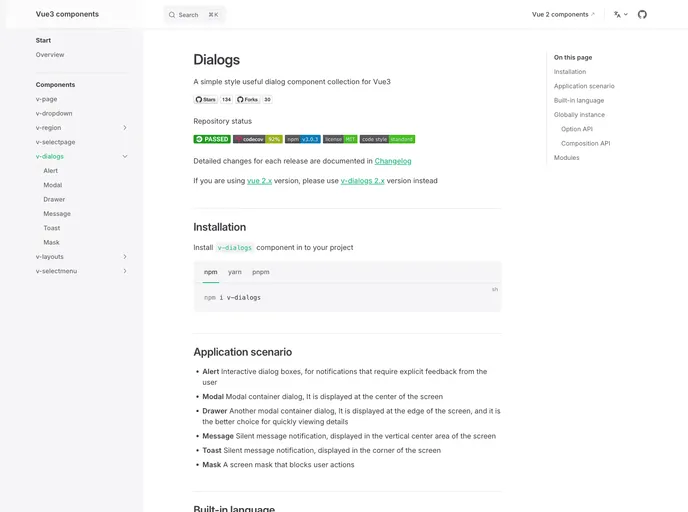
Task: Select the pnpm install tab
Action: [x=261, y=272]
